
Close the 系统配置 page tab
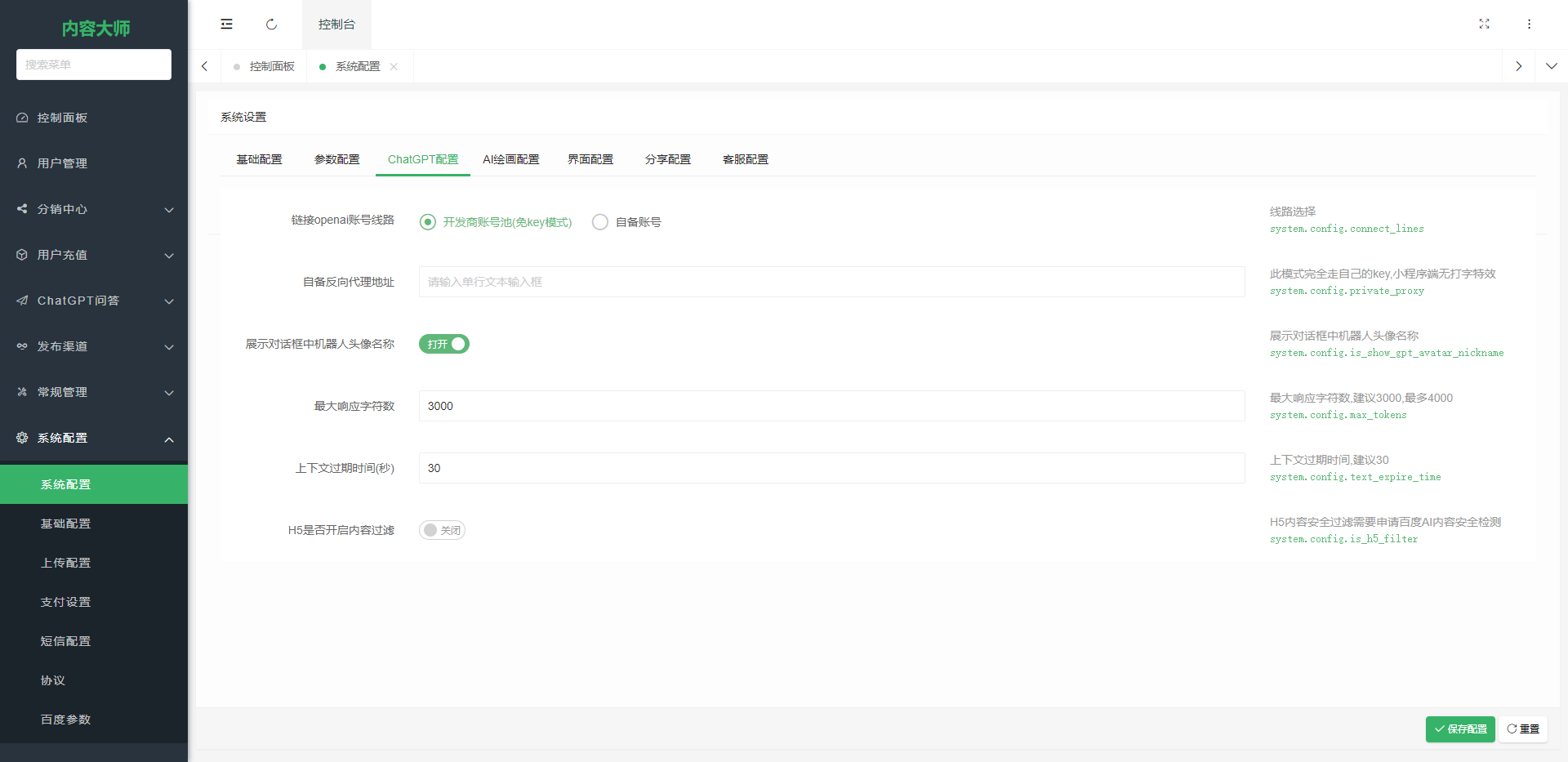coord(394,67)
